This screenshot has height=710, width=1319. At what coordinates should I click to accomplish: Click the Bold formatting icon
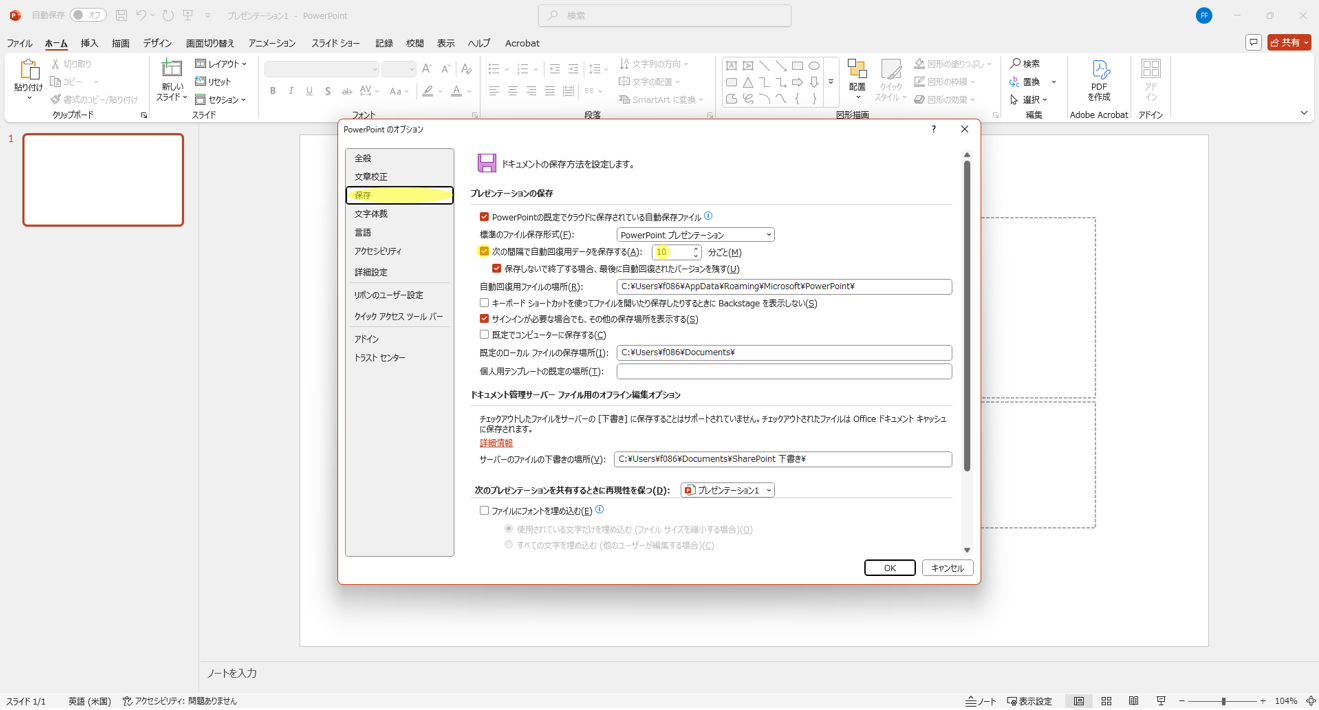click(x=273, y=91)
